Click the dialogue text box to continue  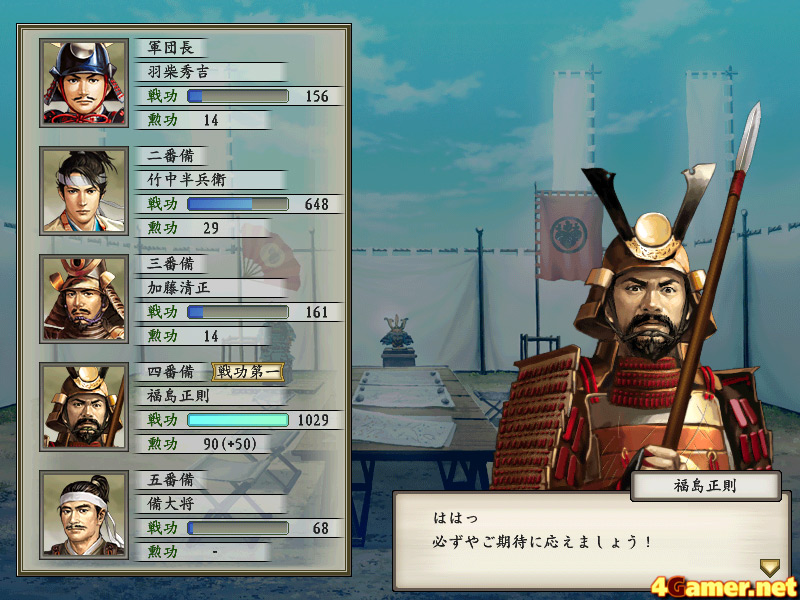click(x=592, y=541)
